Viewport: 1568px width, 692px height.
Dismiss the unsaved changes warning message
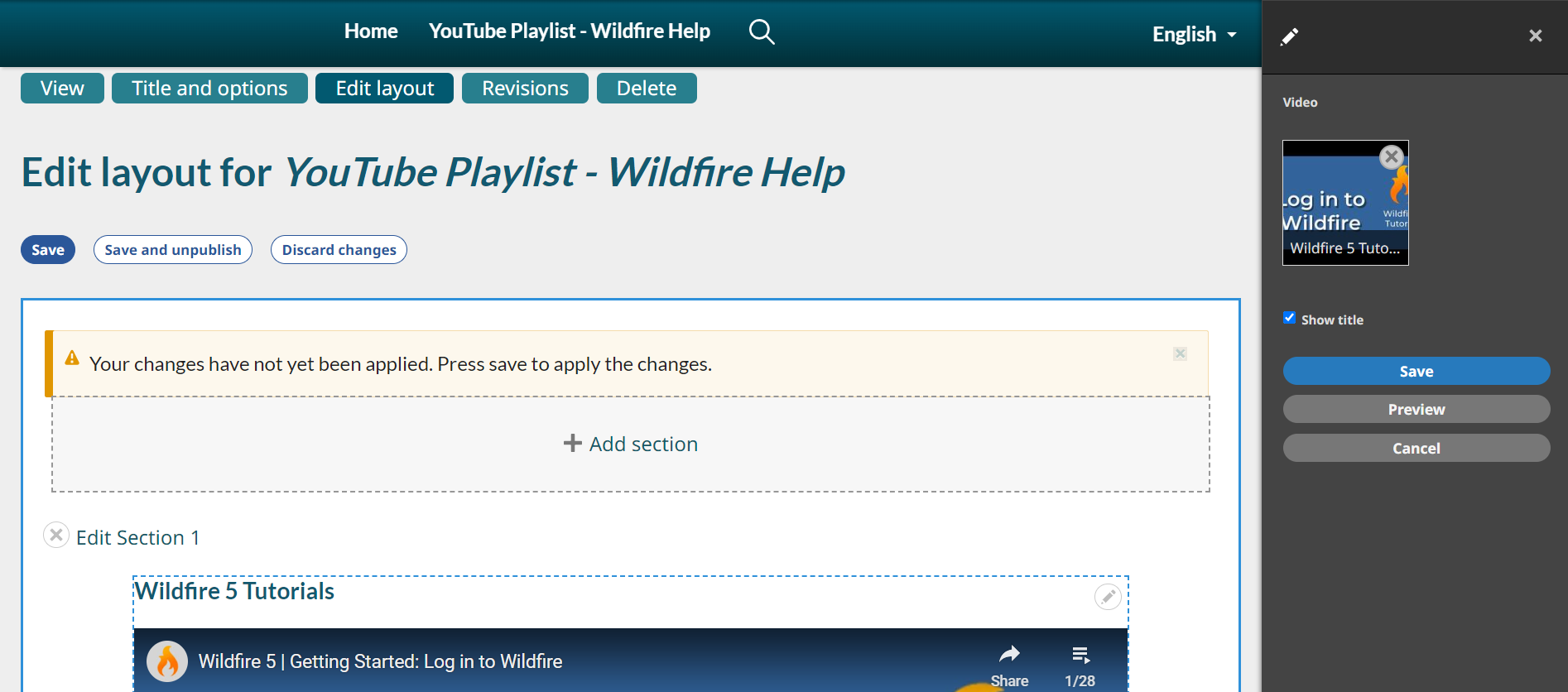click(x=1180, y=353)
